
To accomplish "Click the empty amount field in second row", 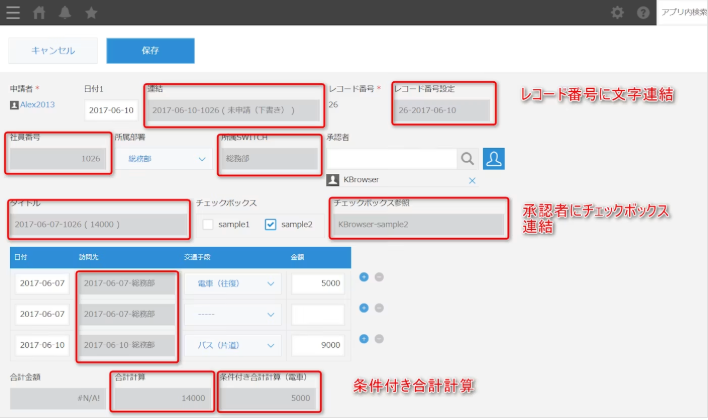I will [318, 314].
